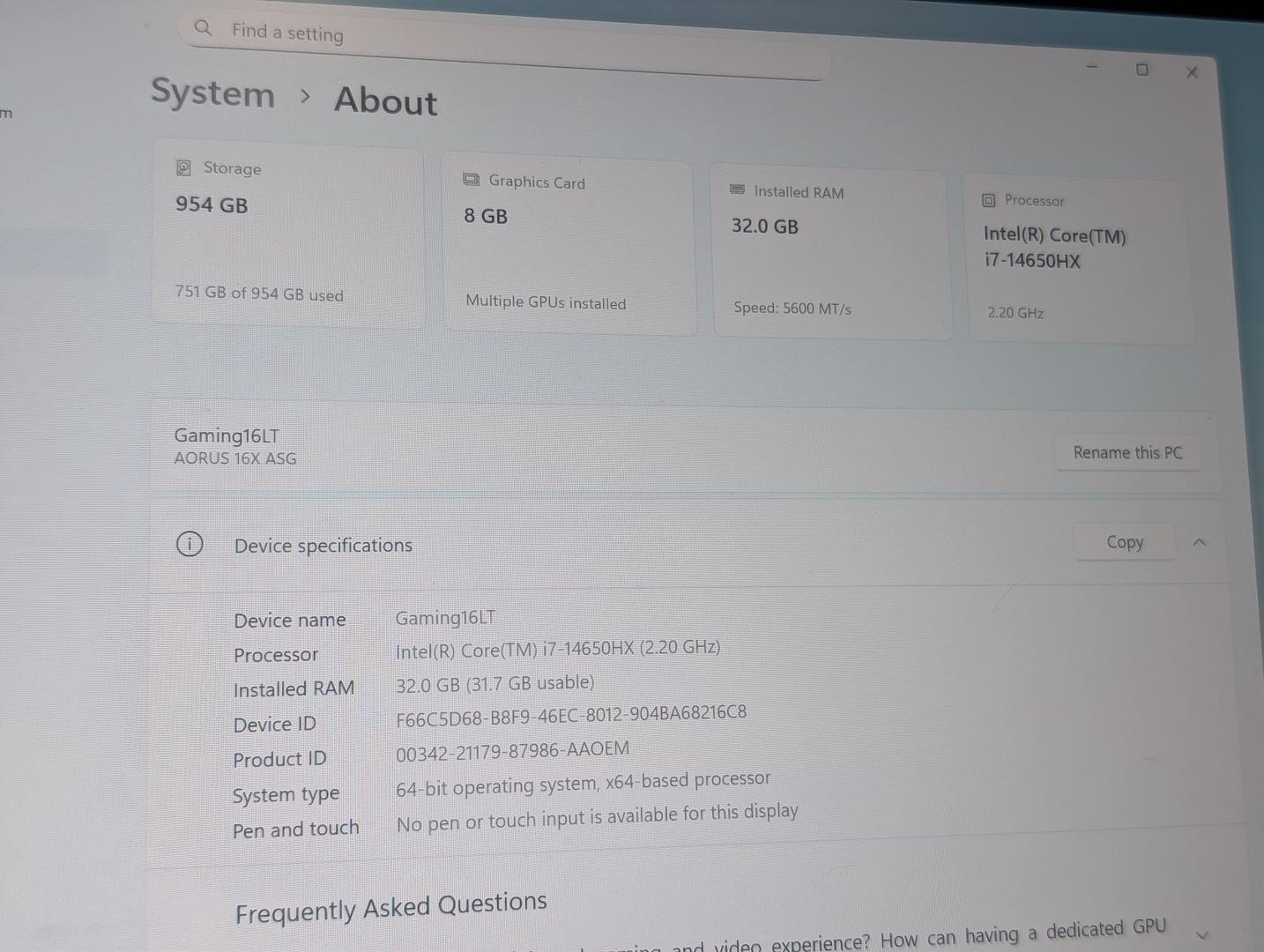Viewport: 1264px width, 952px height.
Task: Click the Frequently Asked Questions heading
Action: pos(391,908)
